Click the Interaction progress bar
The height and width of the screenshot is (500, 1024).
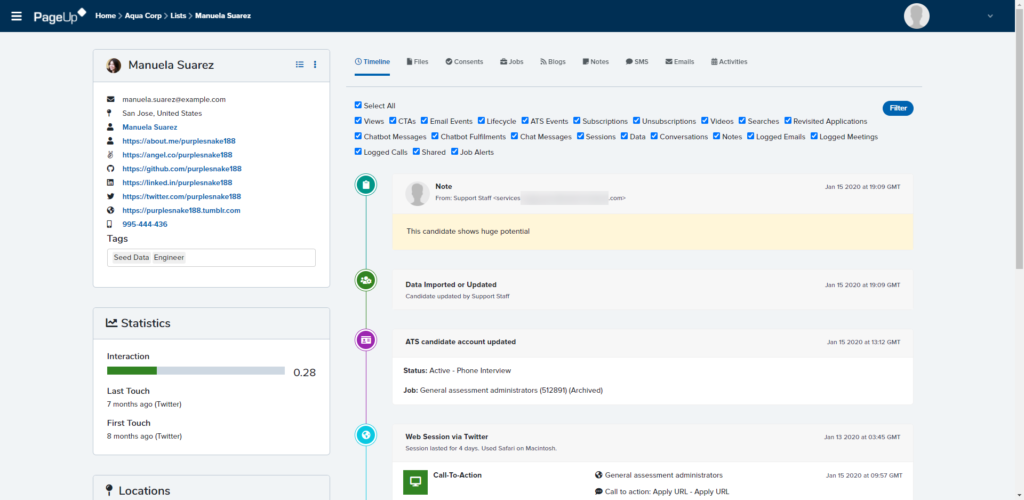tap(196, 371)
